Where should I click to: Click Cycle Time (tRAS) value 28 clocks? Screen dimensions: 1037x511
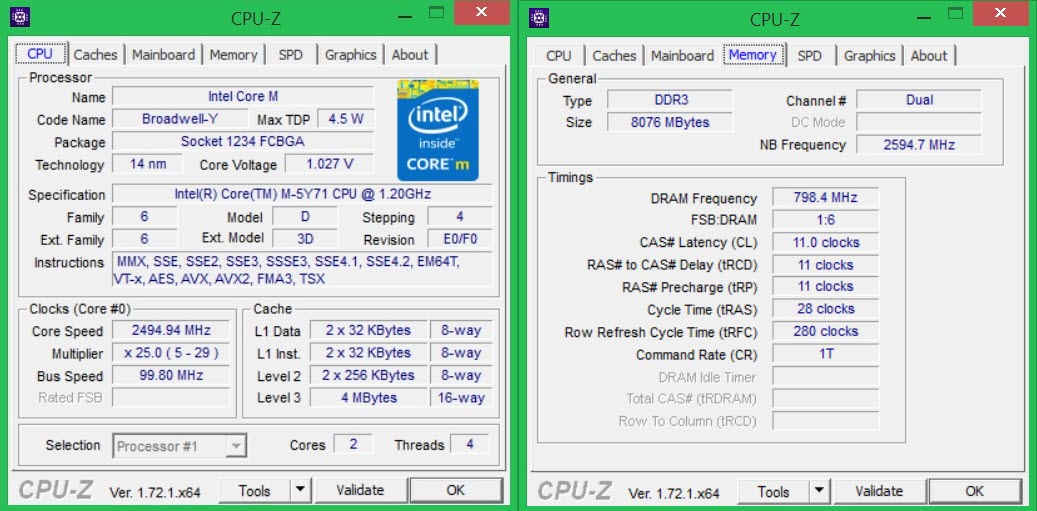point(825,309)
